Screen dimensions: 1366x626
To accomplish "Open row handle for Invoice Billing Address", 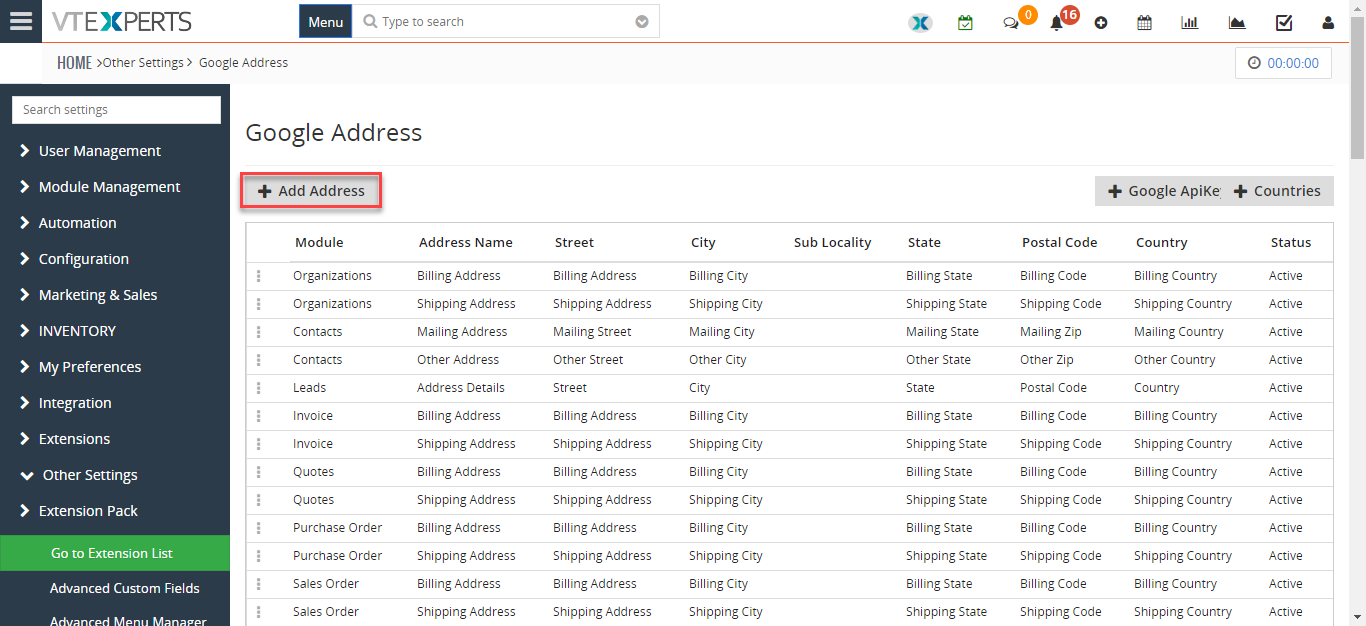I will [259, 416].
